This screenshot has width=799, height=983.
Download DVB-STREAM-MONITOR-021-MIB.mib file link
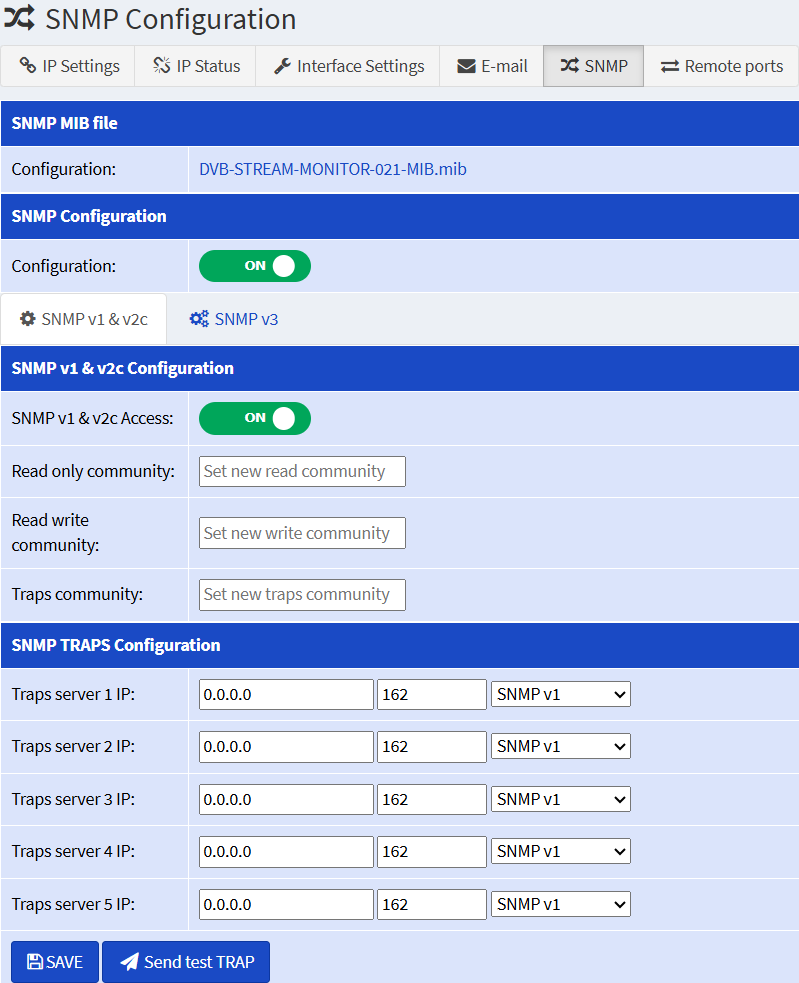(332, 169)
